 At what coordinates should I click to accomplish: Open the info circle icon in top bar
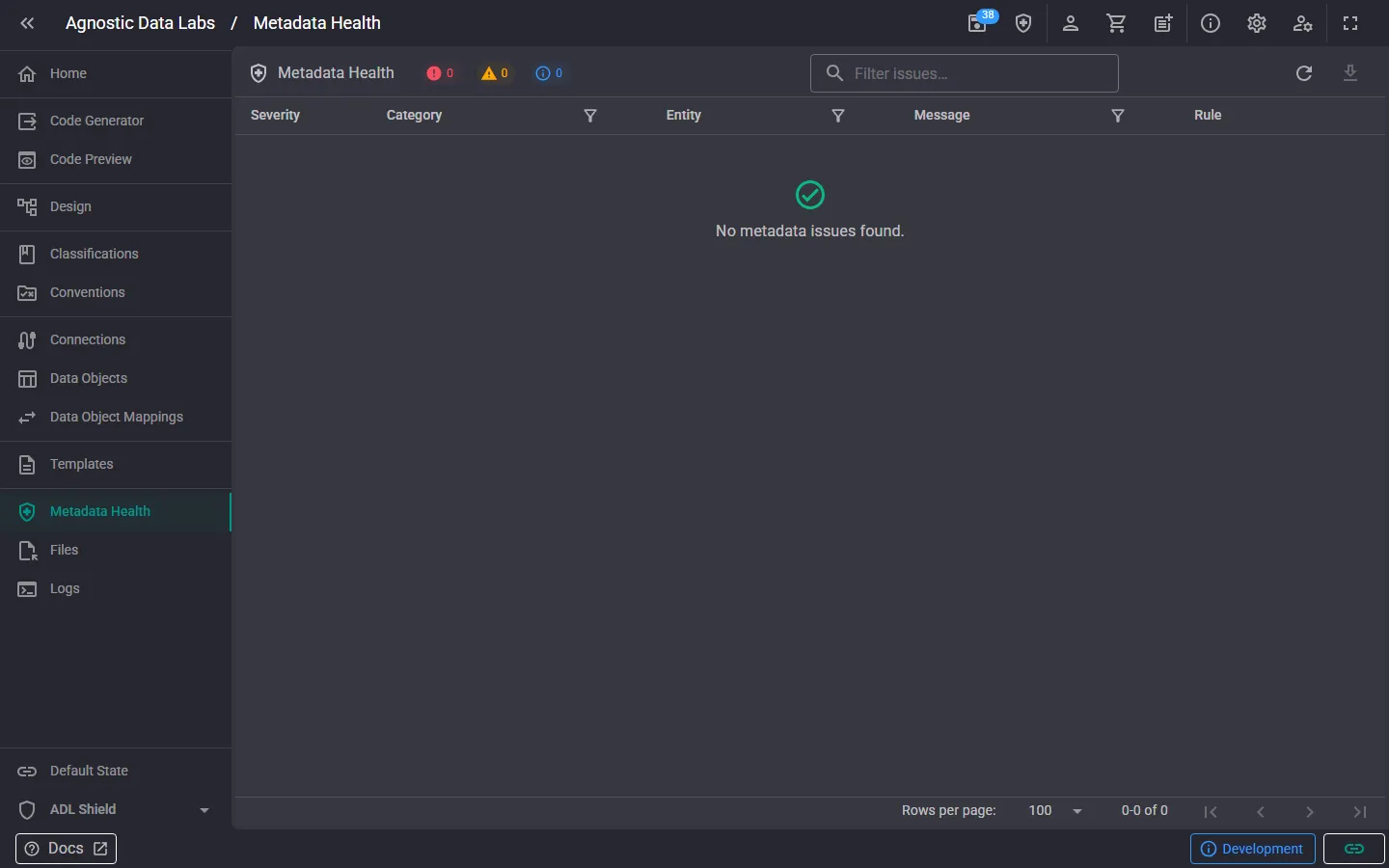pos(1211,23)
